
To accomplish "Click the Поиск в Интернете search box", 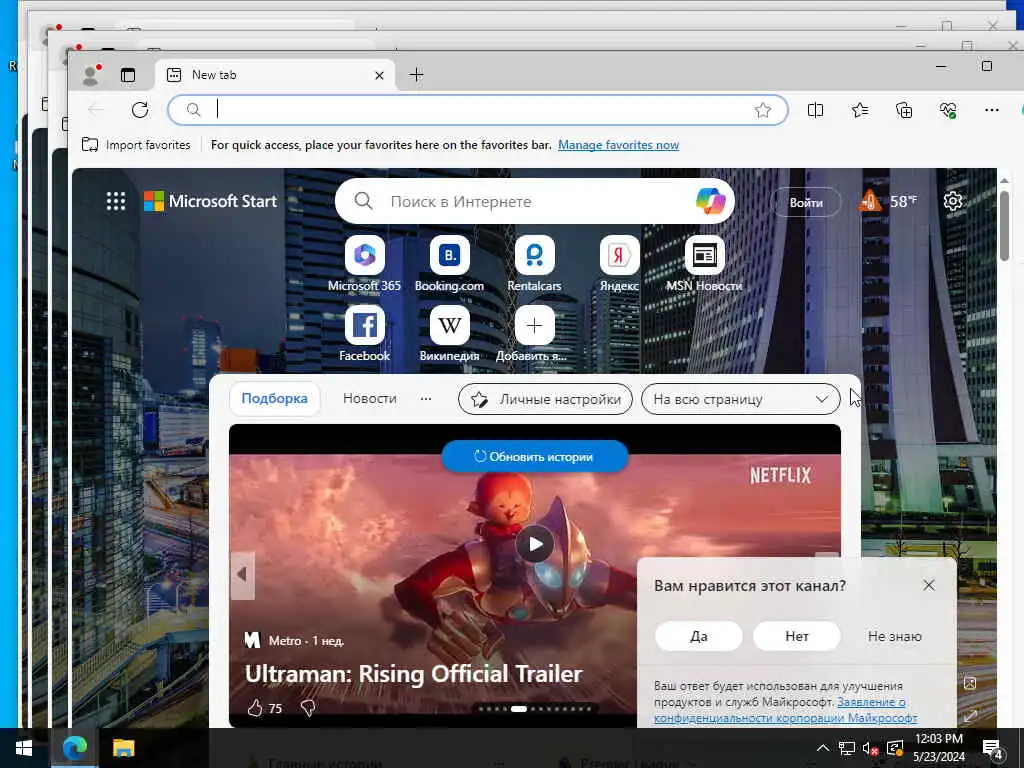I will (x=534, y=201).
